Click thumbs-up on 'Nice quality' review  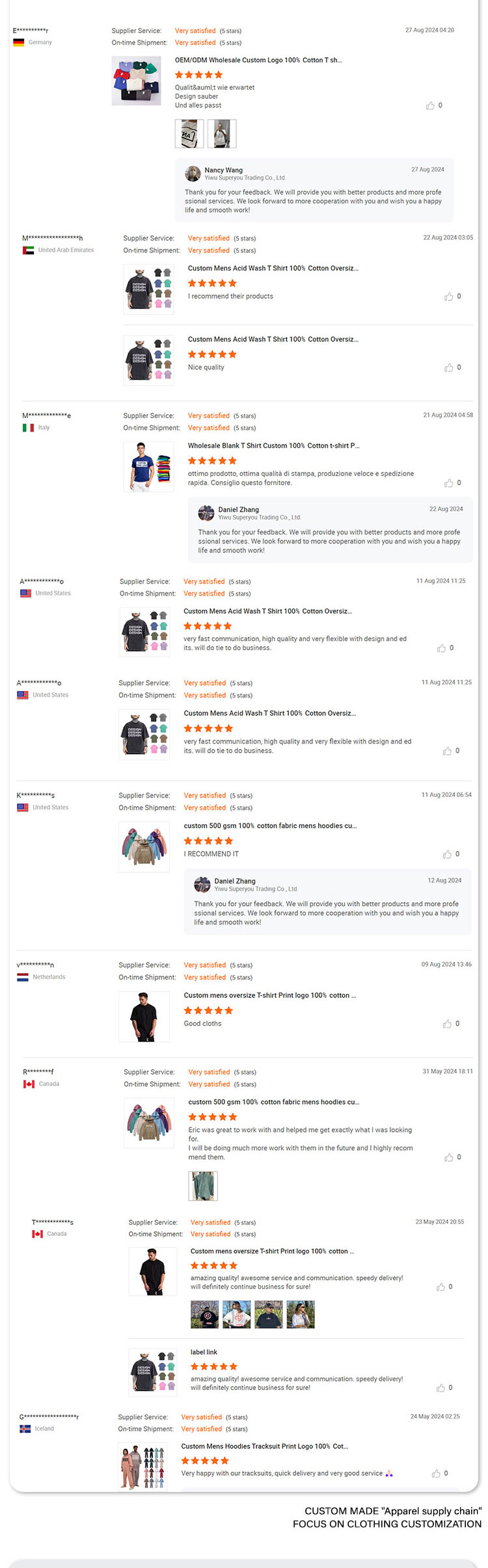(x=449, y=367)
